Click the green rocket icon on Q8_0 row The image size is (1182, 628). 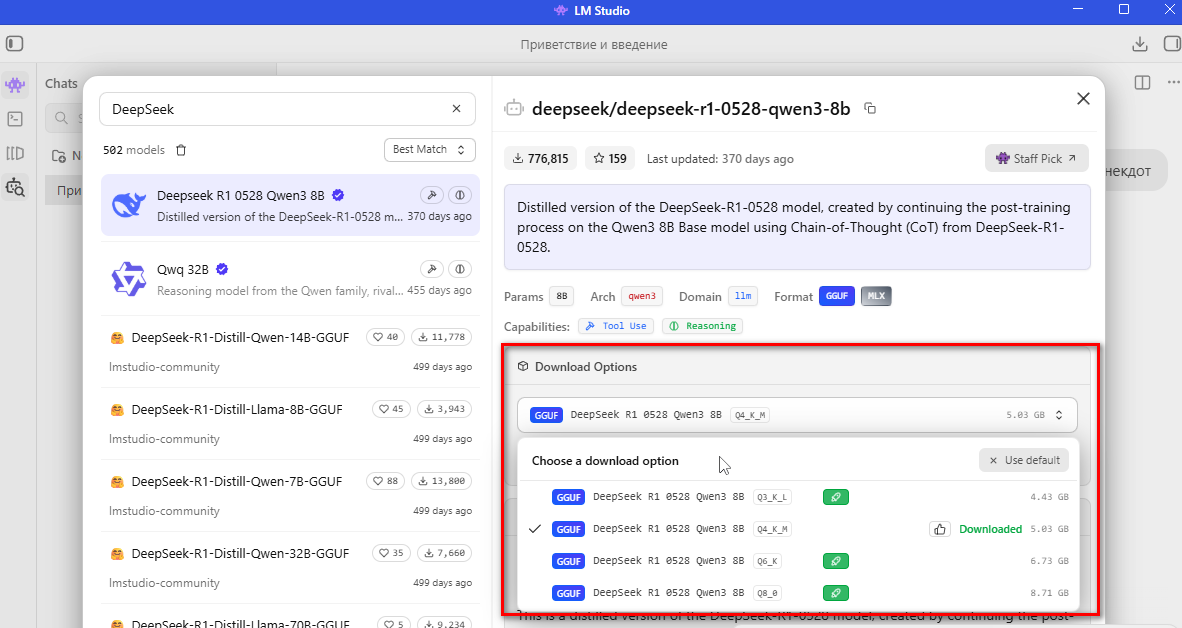[836, 593]
